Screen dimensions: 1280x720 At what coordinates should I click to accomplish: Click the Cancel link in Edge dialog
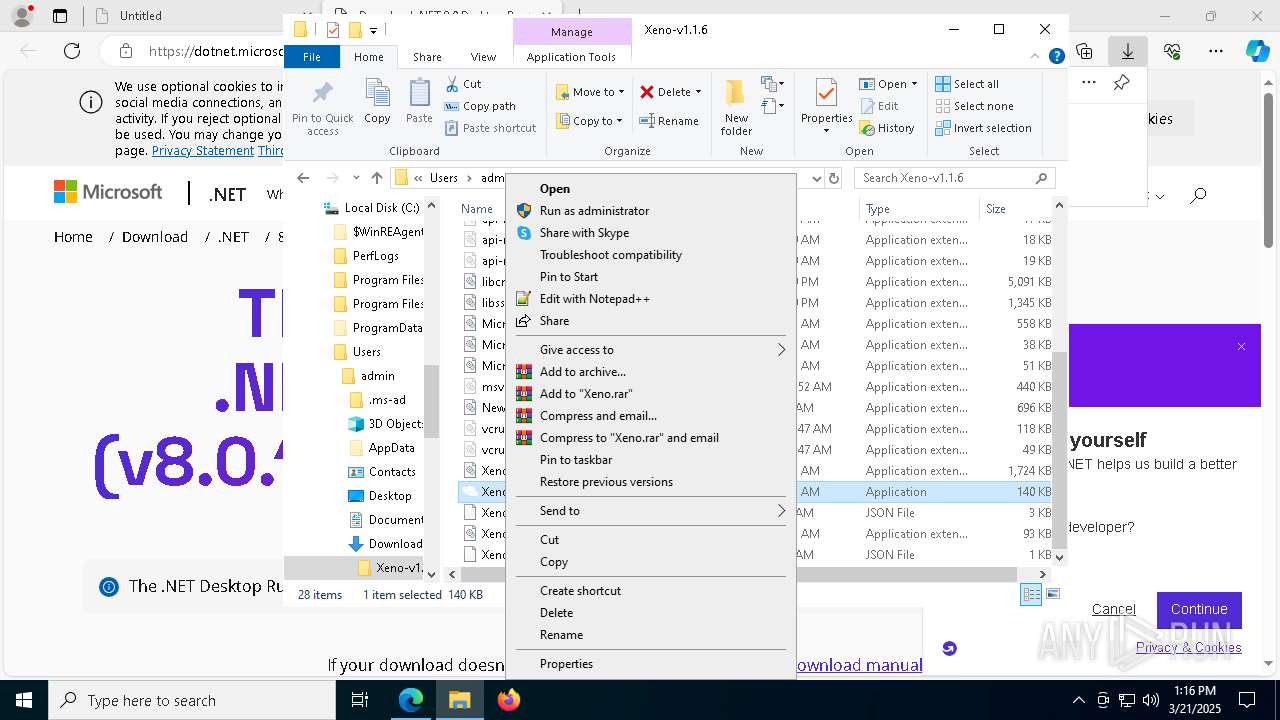click(1113, 609)
